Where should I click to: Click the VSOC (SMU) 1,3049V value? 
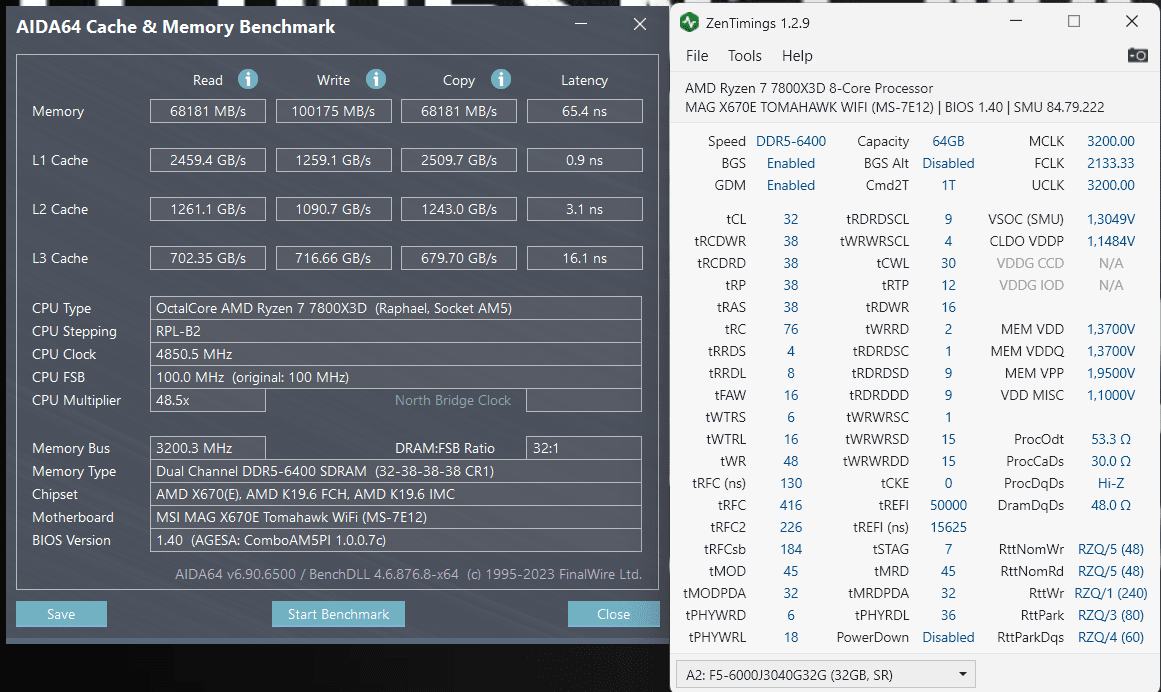point(1111,219)
